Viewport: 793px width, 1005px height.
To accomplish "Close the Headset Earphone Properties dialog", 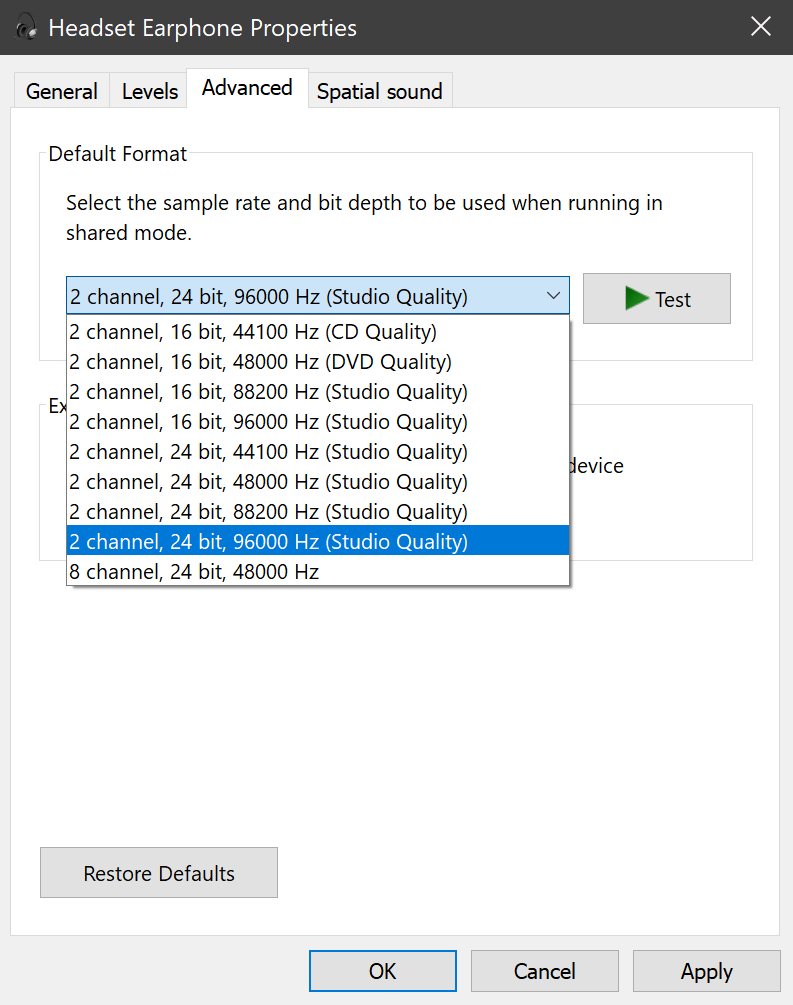I will (760, 27).
